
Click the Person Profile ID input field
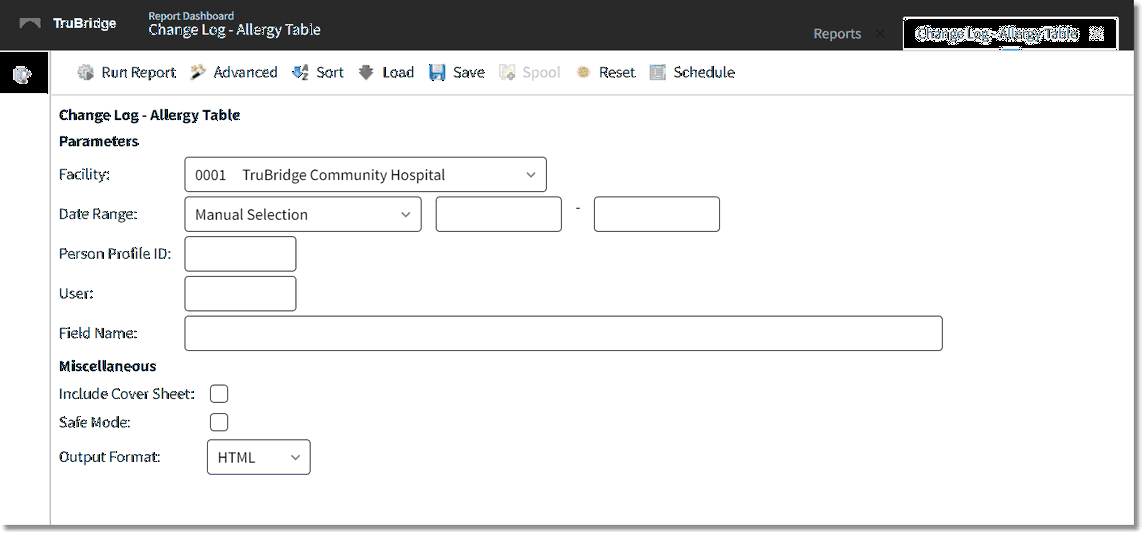pos(240,254)
